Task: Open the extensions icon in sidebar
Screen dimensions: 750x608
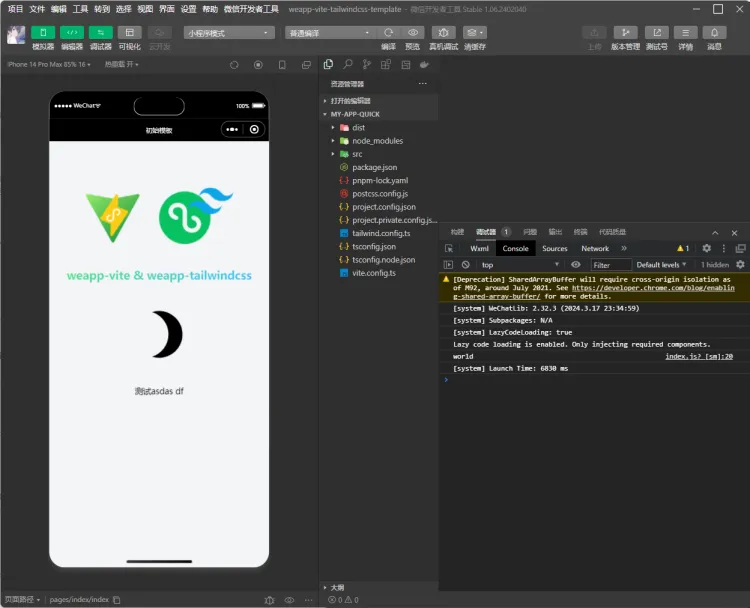Action: coord(386,64)
